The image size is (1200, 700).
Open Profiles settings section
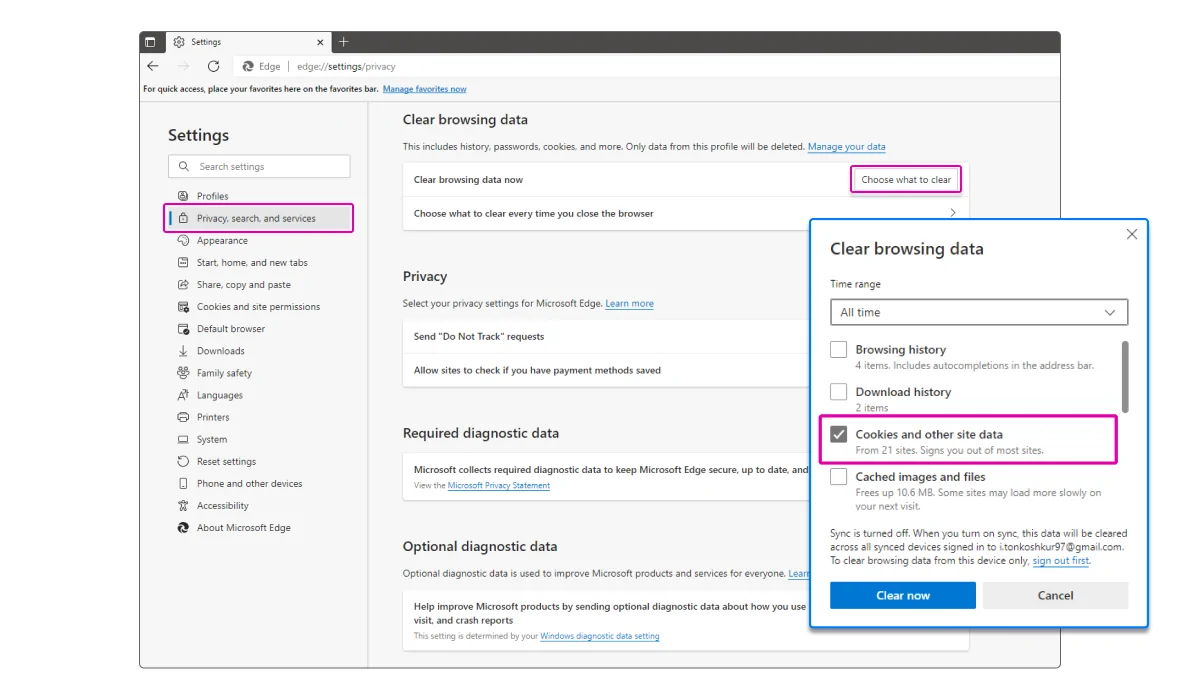tap(212, 196)
